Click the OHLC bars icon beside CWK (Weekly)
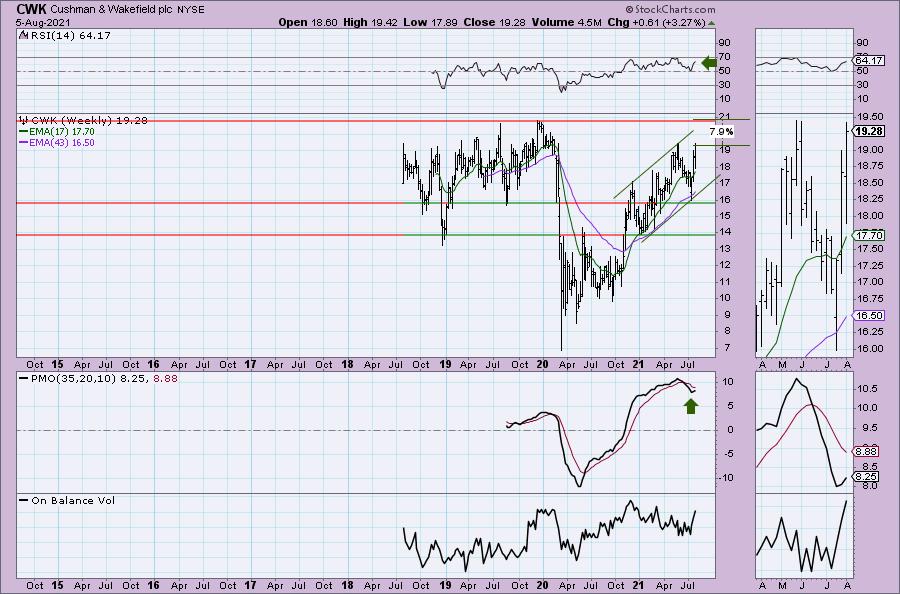 [24, 120]
